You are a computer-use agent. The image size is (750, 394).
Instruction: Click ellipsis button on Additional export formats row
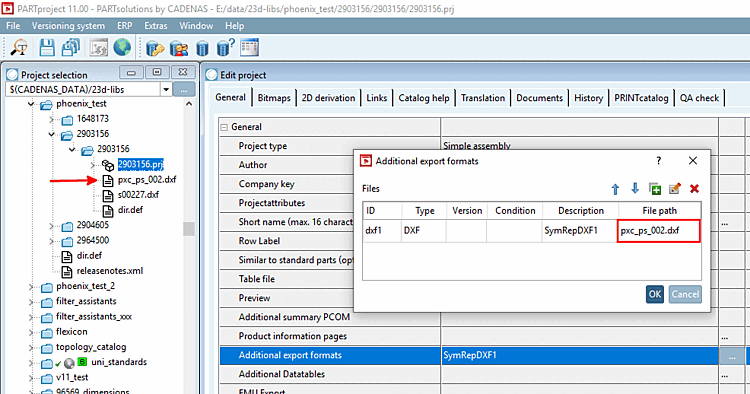[732, 356]
